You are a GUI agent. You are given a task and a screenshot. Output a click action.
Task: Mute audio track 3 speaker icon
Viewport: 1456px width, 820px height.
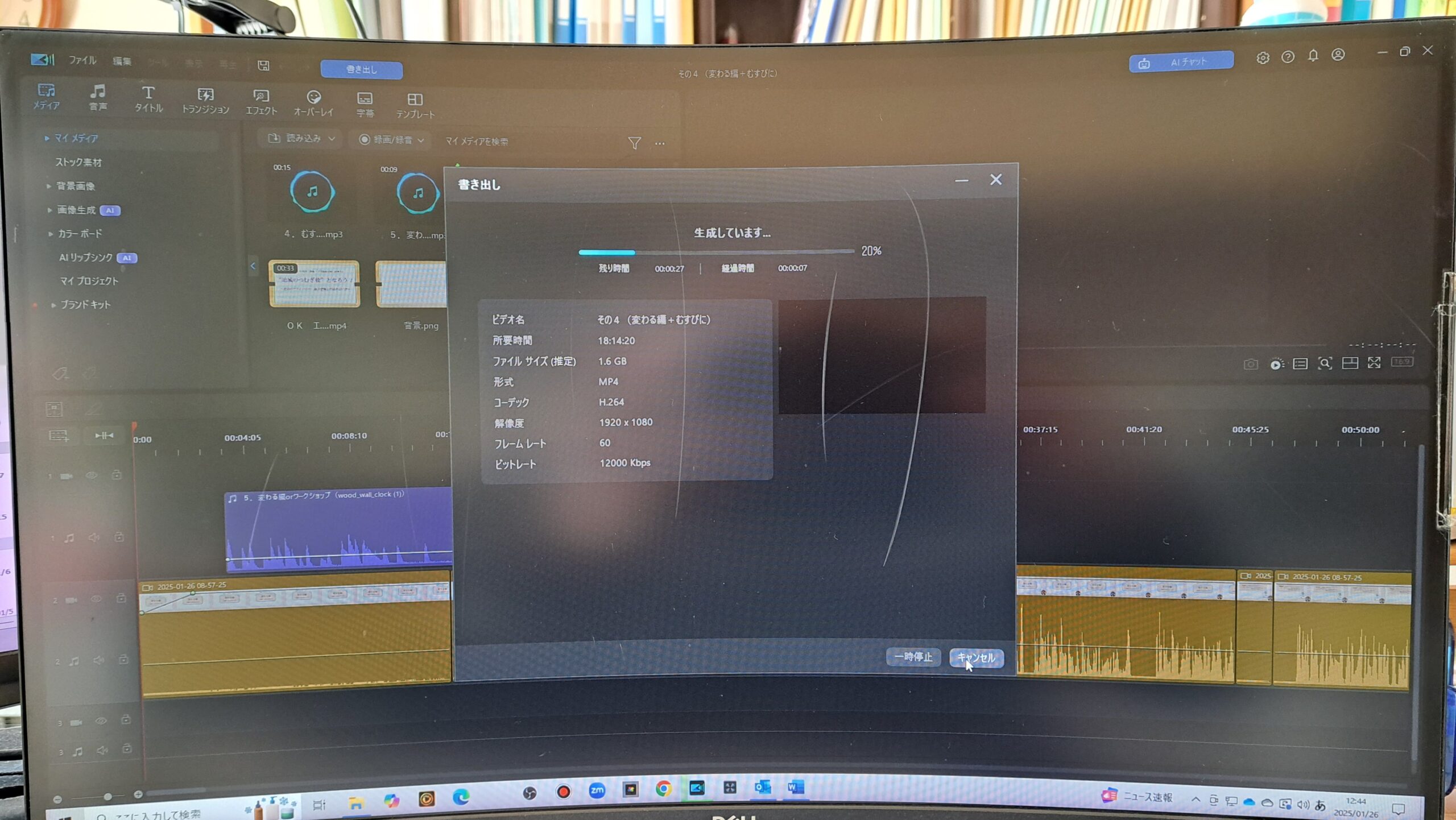(102, 750)
